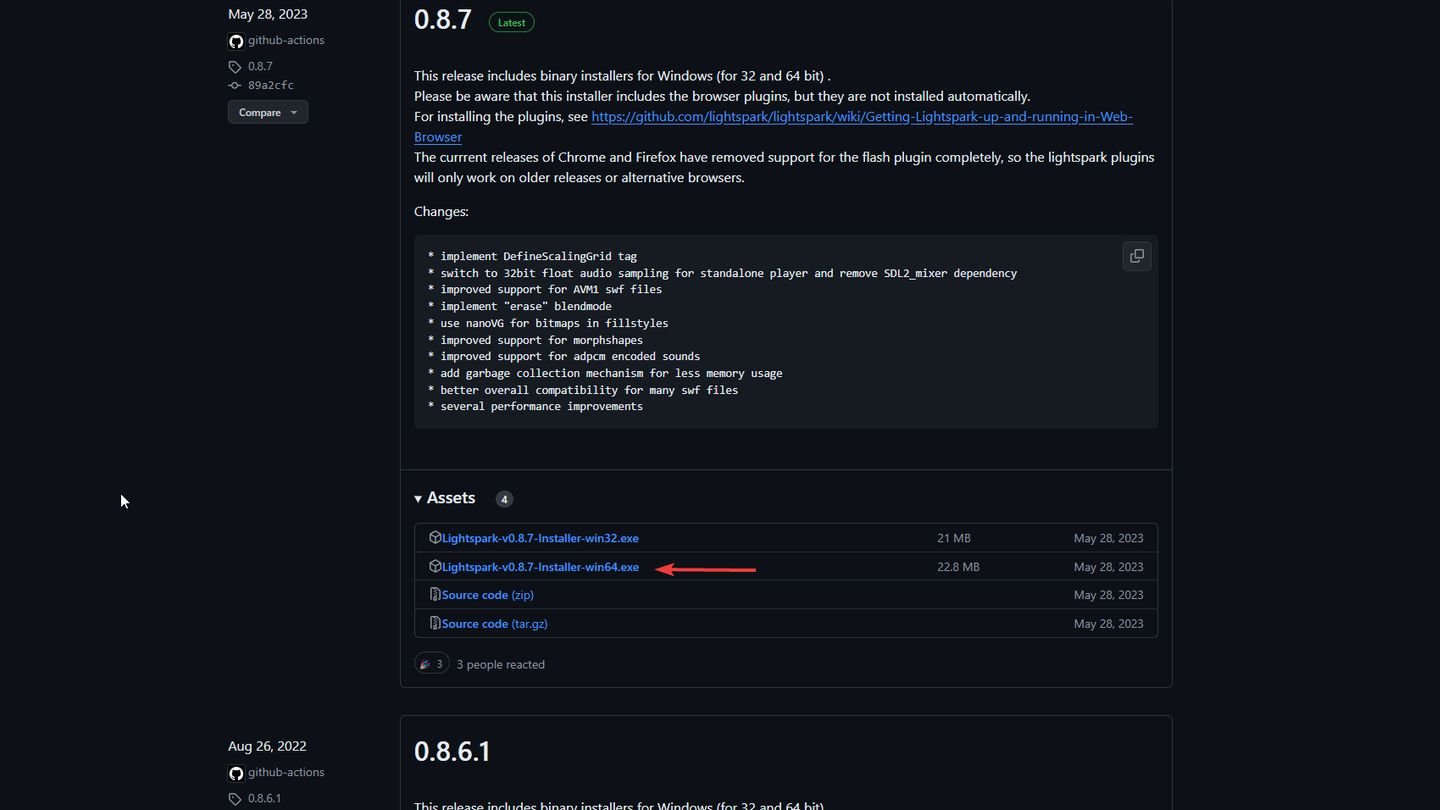The width and height of the screenshot is (1440, 810).
Task: Click the tag icon beside 0.8.7
Action: click(x=235, y=67)
